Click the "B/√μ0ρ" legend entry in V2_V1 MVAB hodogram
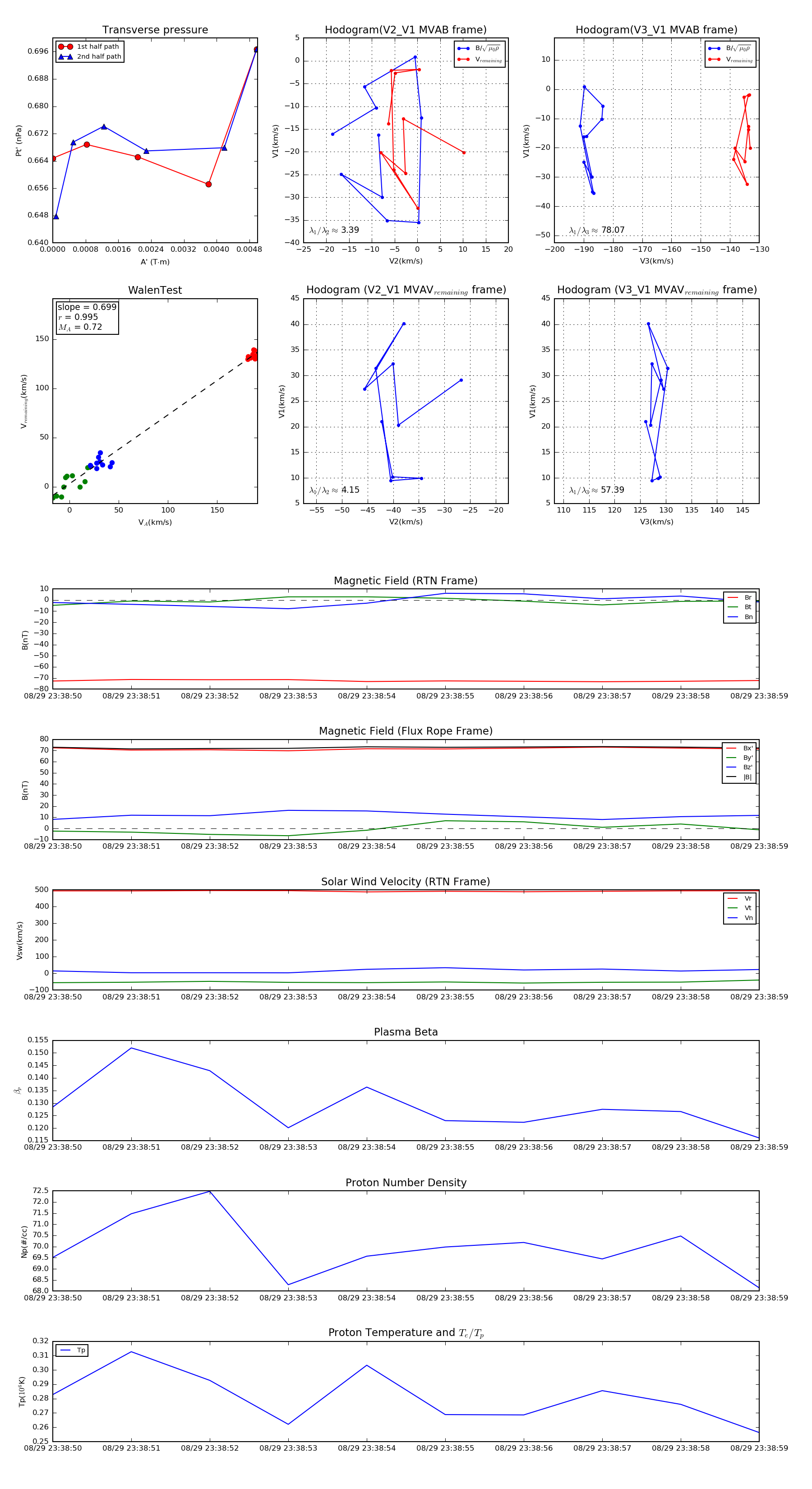This screenshot has height=1489, width=812. click(480, 49)
